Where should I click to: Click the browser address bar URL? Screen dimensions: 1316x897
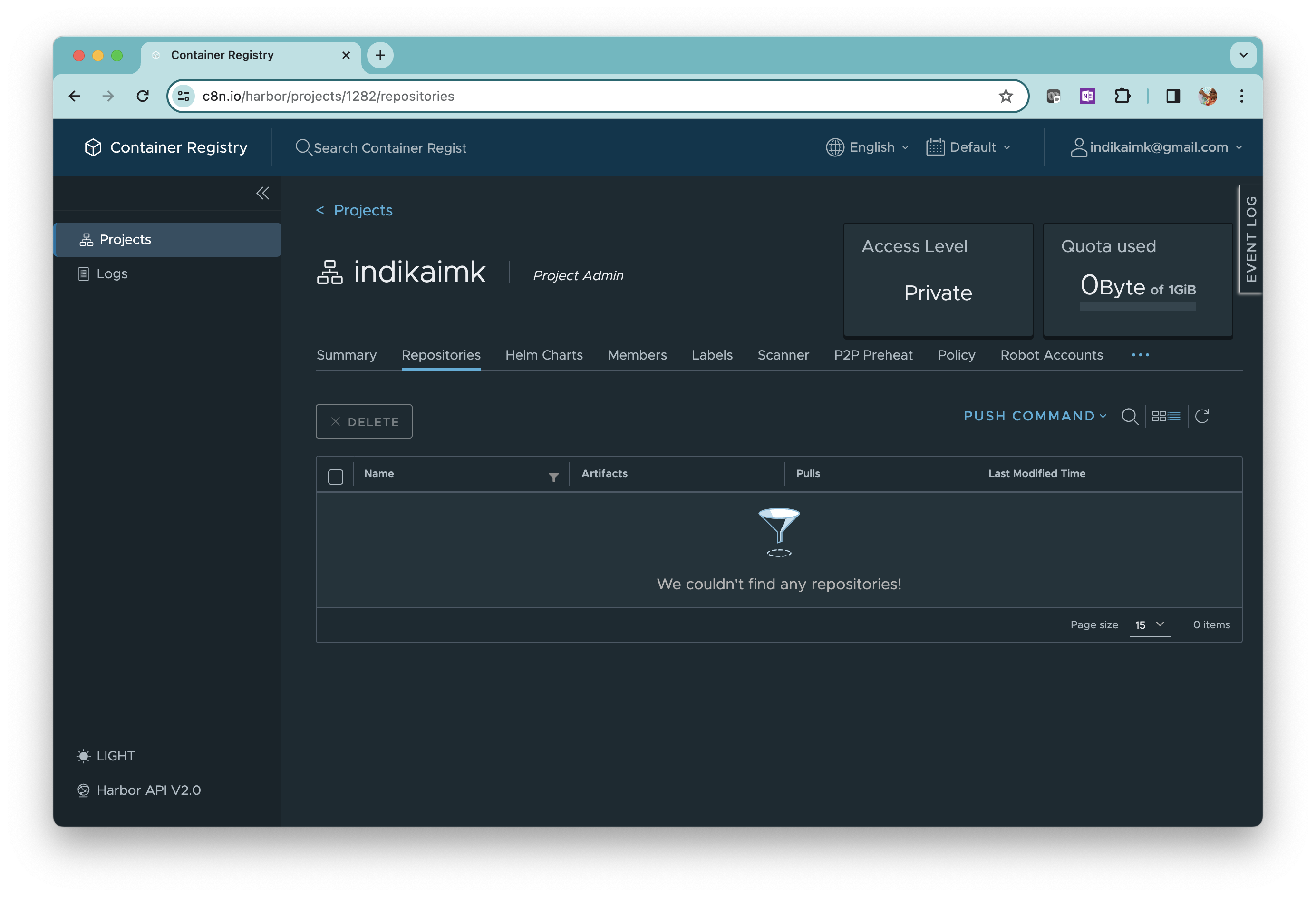(328, 97)
